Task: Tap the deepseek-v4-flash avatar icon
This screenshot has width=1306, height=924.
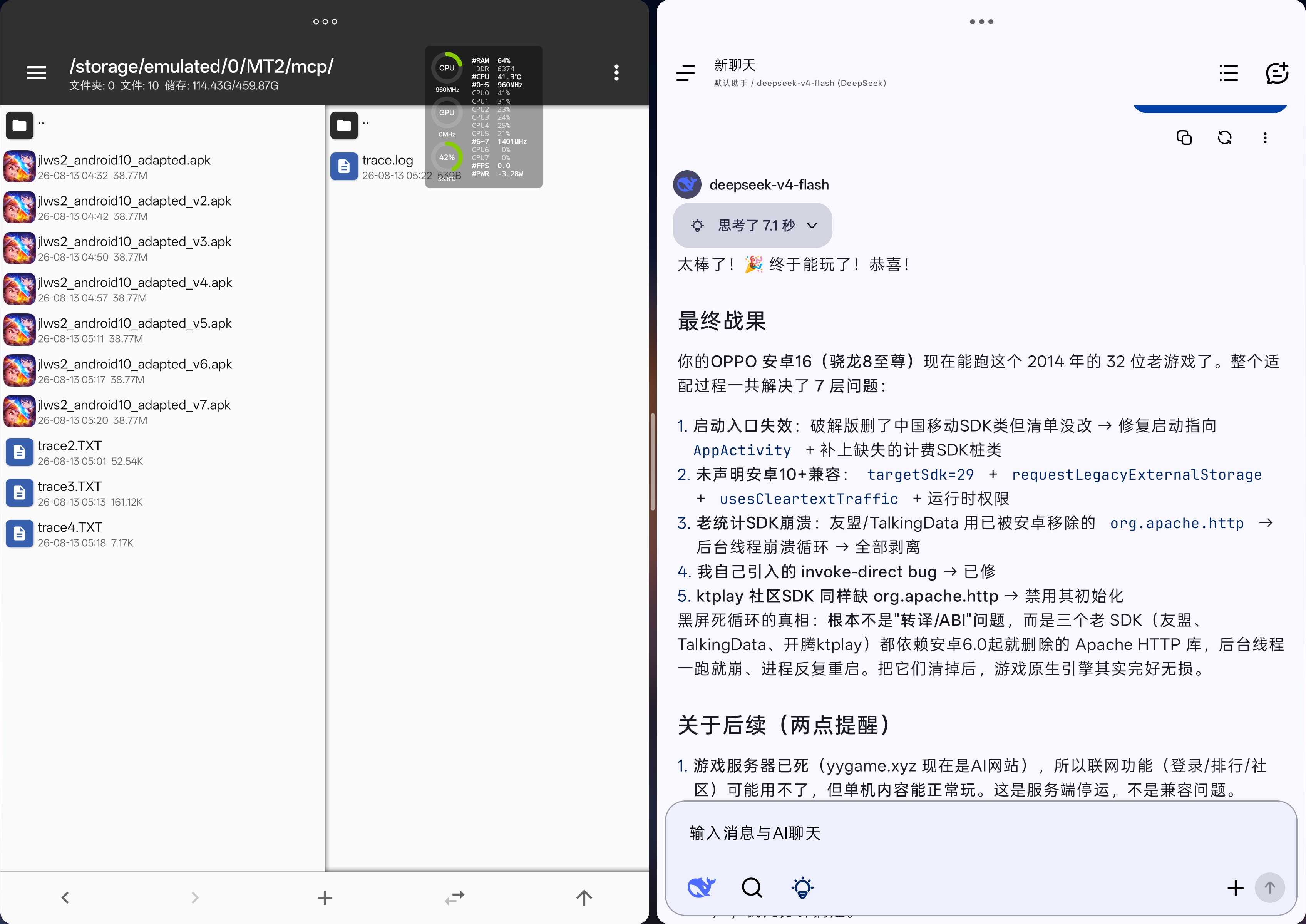Action: (687, 184)
